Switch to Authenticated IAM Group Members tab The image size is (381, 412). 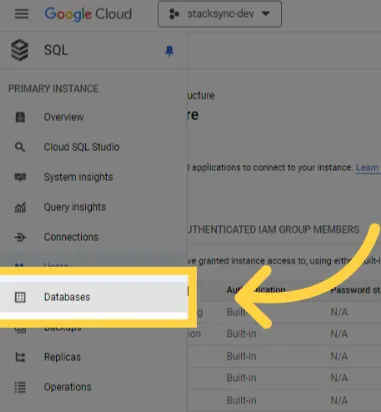pyautogui.click(x=273, y=230)
